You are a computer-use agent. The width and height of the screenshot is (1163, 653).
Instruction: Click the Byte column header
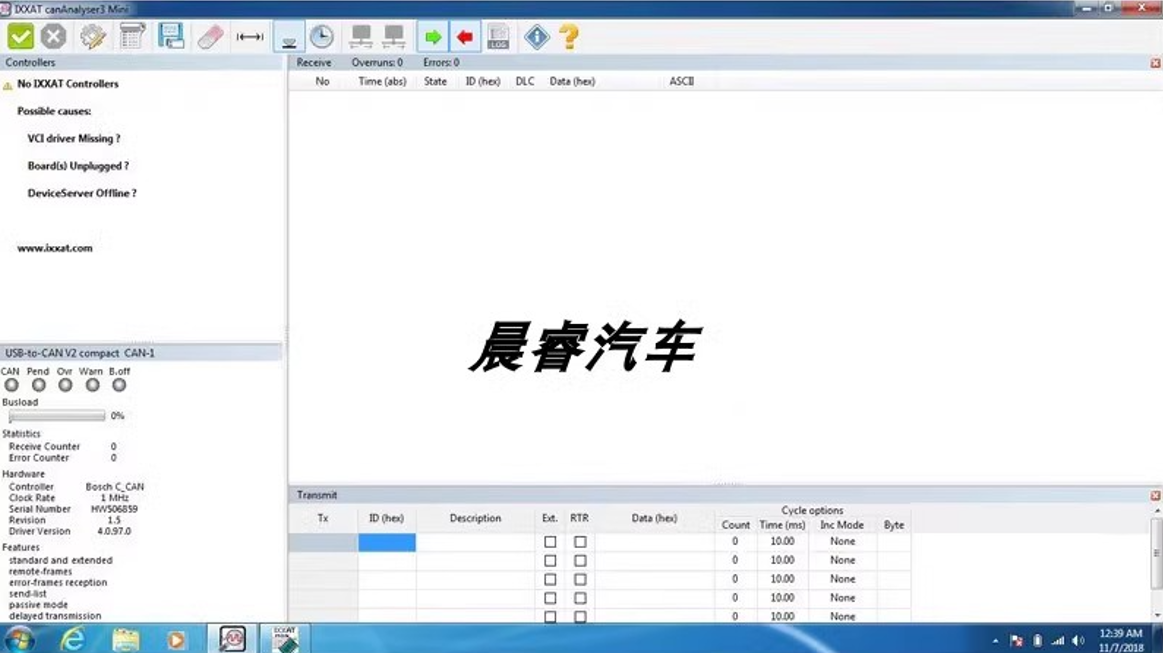click(x=894, y=525)
